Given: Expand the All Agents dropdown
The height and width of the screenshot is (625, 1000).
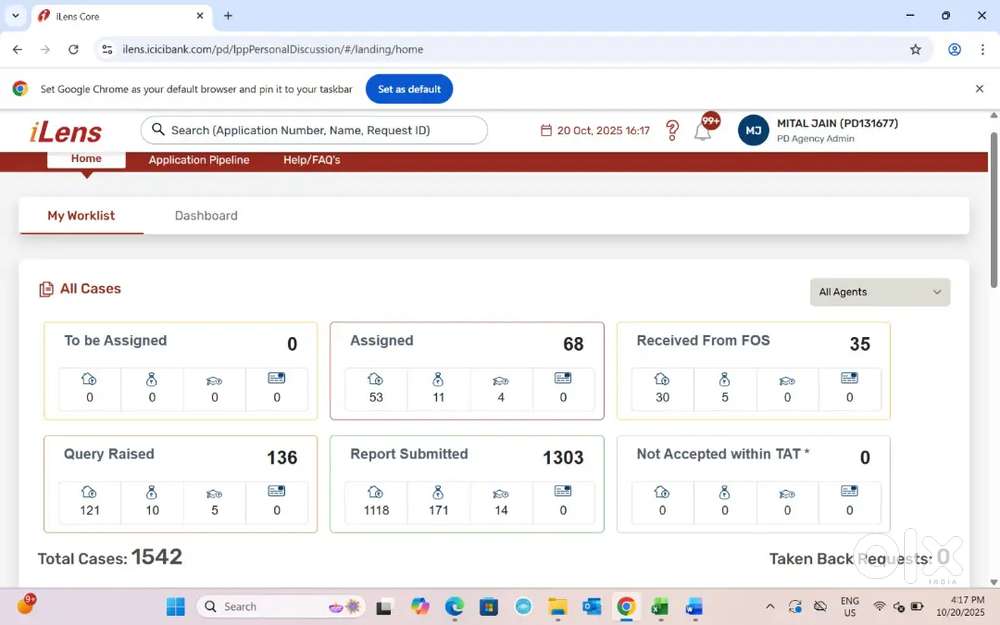Looking at the screenshot, I should click(x=879, y=292).
